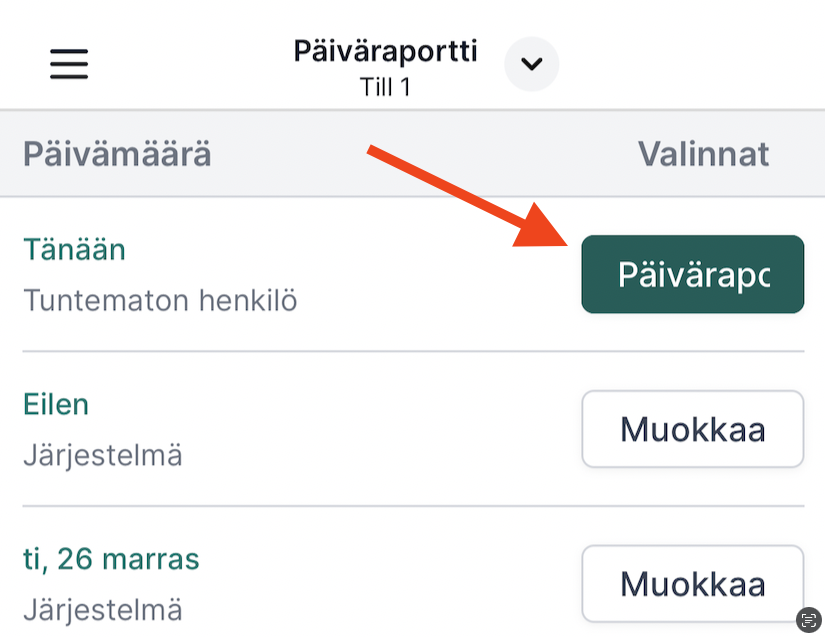This screenshot has width=825, height=637.
Task: Open the hamburger navigation menu
Action: [x=69, y=64]
